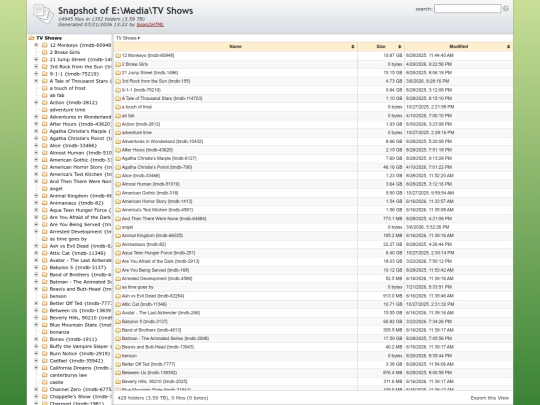Open the Snap2HTML link
Image resolution: width=540 pixels, height=405 pixels.
click(x=150, y=24)
